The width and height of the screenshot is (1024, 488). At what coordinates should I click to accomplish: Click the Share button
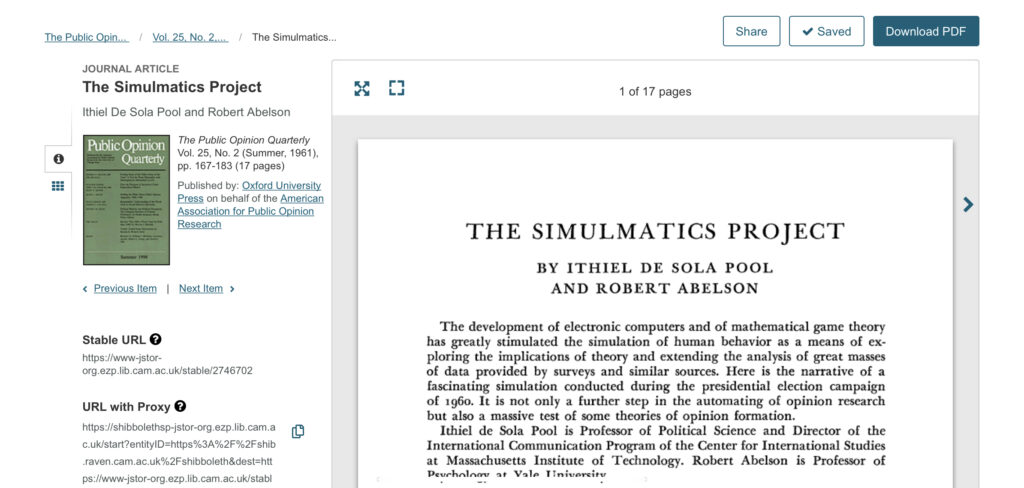[751, 31]
